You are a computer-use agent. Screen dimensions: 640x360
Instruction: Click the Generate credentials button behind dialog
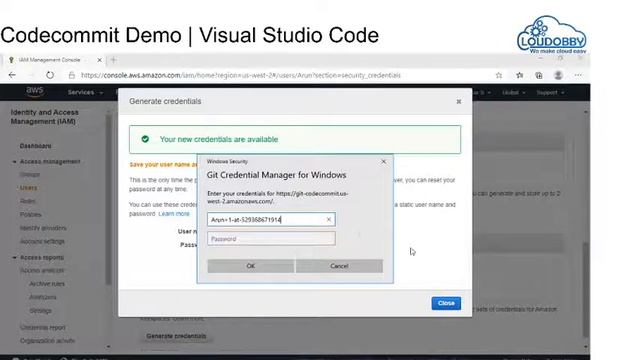(x=176, y=336)
